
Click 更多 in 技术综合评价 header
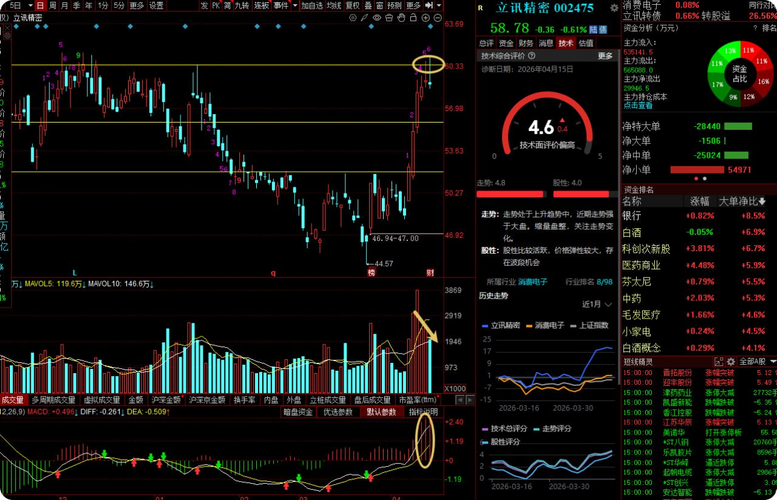(x=605, y=56)
